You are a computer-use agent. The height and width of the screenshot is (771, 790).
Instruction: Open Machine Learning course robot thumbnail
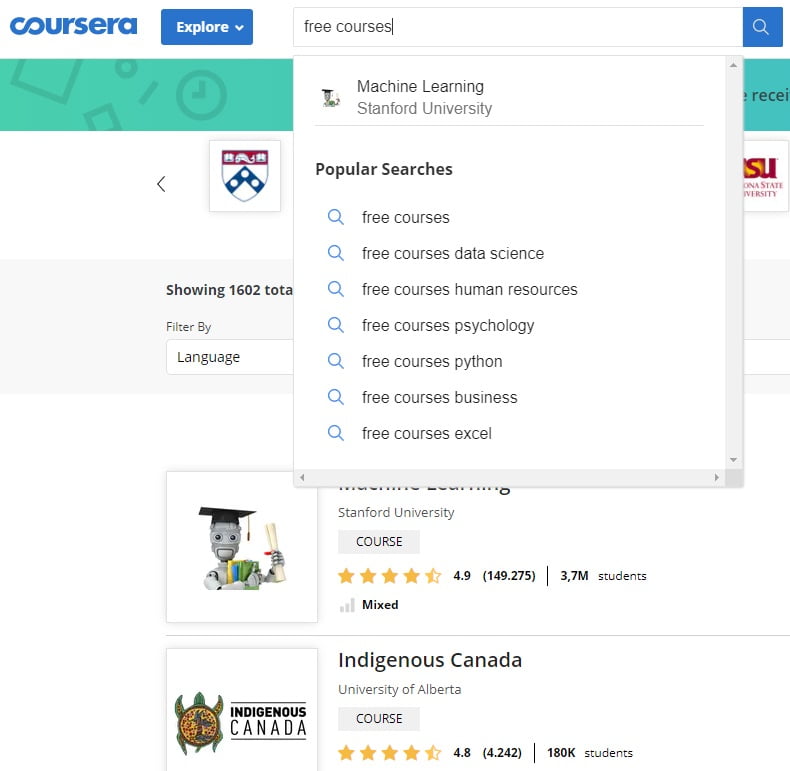pos(242,547)
